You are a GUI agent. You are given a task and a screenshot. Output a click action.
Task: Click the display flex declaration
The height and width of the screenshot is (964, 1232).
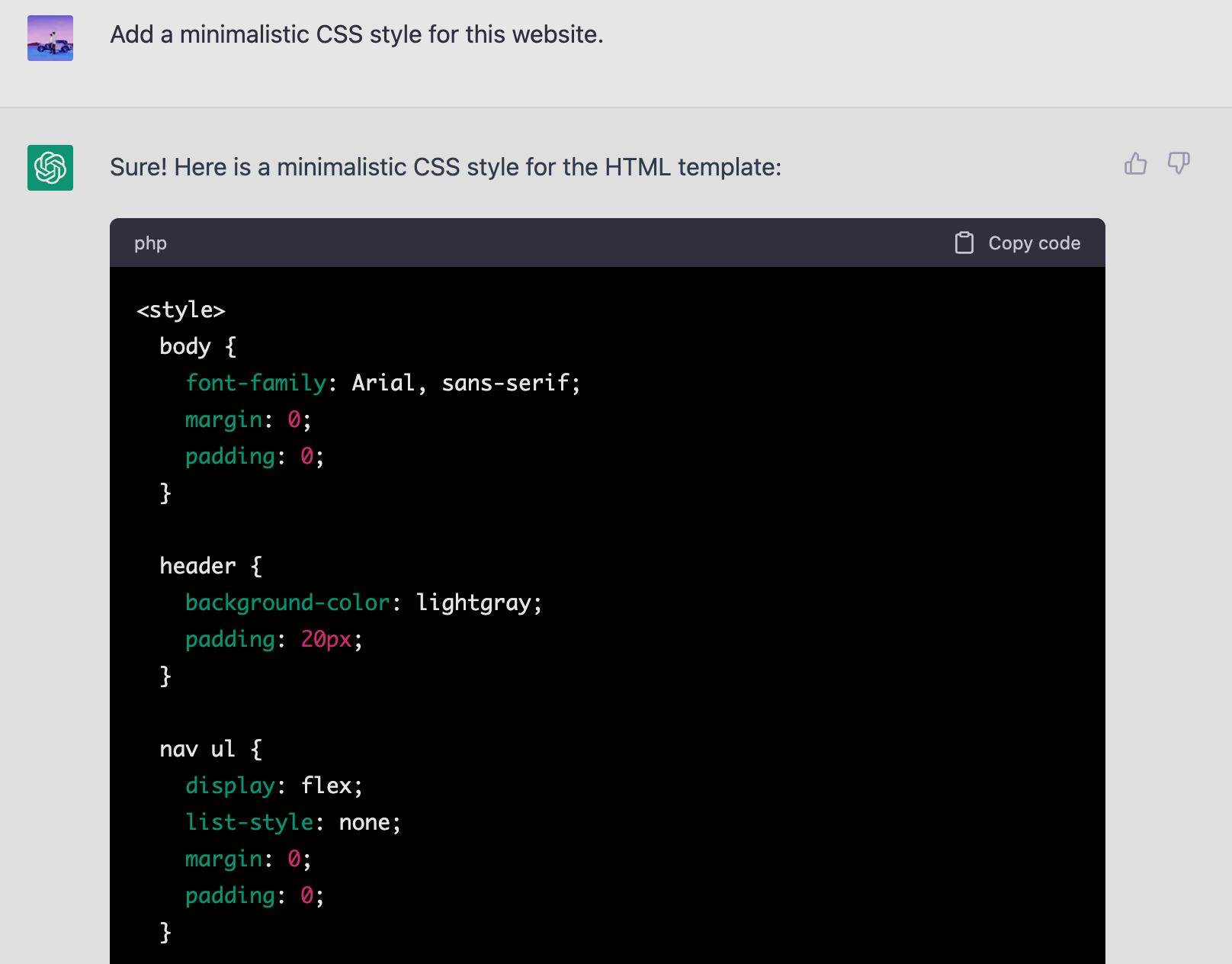[x=274, y=786]
